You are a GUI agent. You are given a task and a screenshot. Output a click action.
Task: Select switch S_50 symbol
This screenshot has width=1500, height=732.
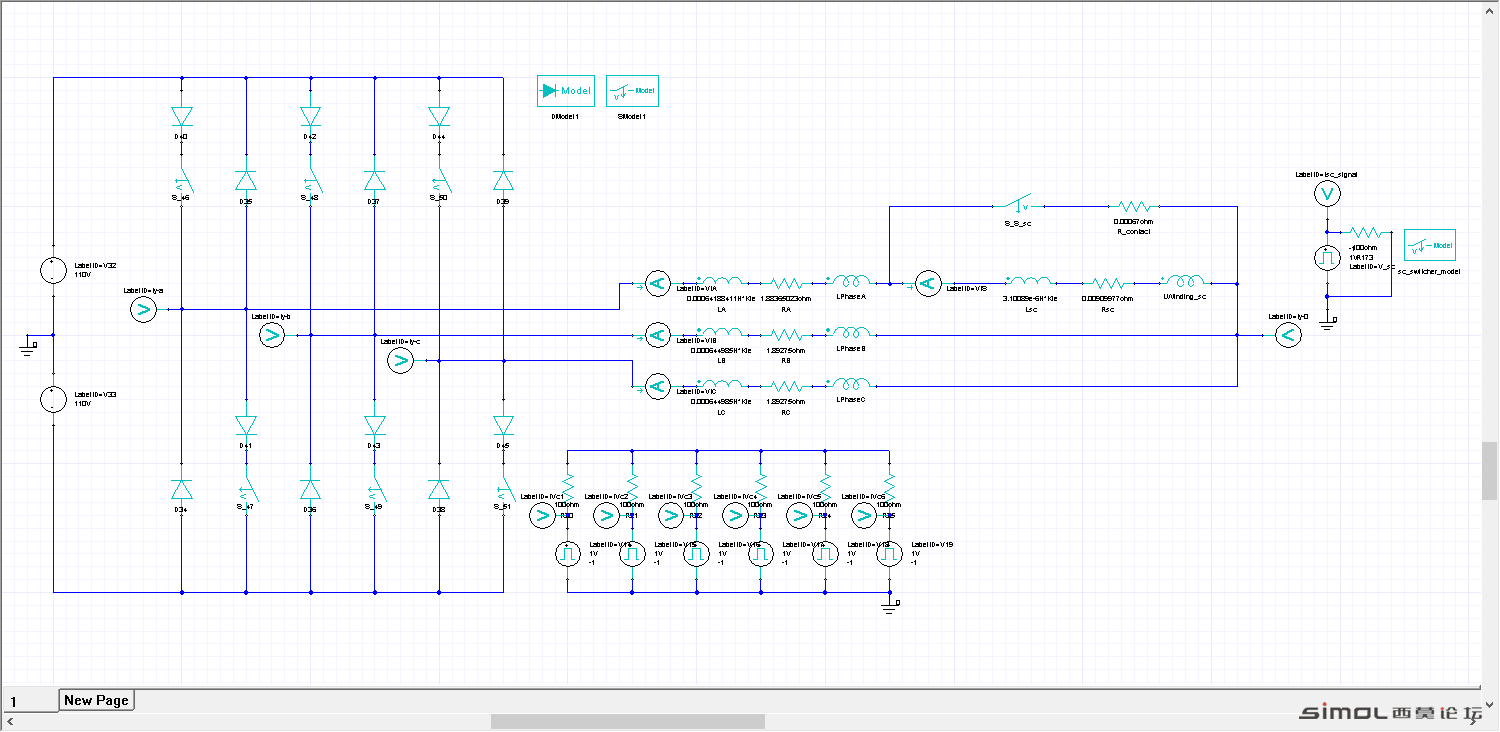(x=441, y=181)
